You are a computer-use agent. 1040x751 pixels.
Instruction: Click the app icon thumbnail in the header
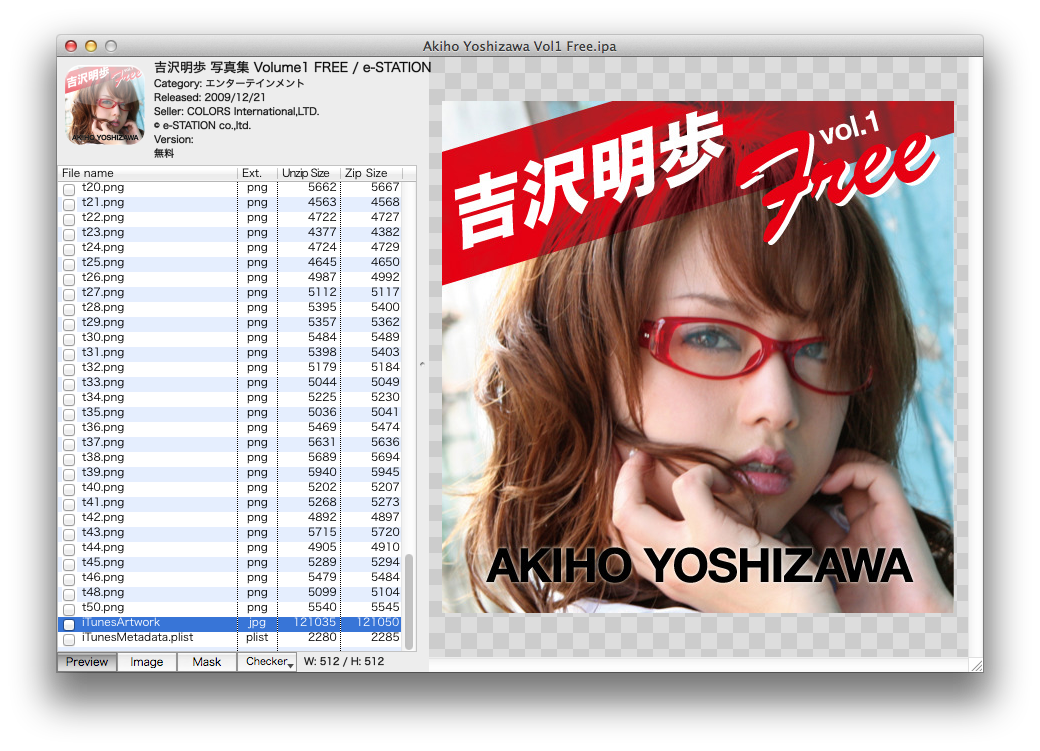point(105,105)
